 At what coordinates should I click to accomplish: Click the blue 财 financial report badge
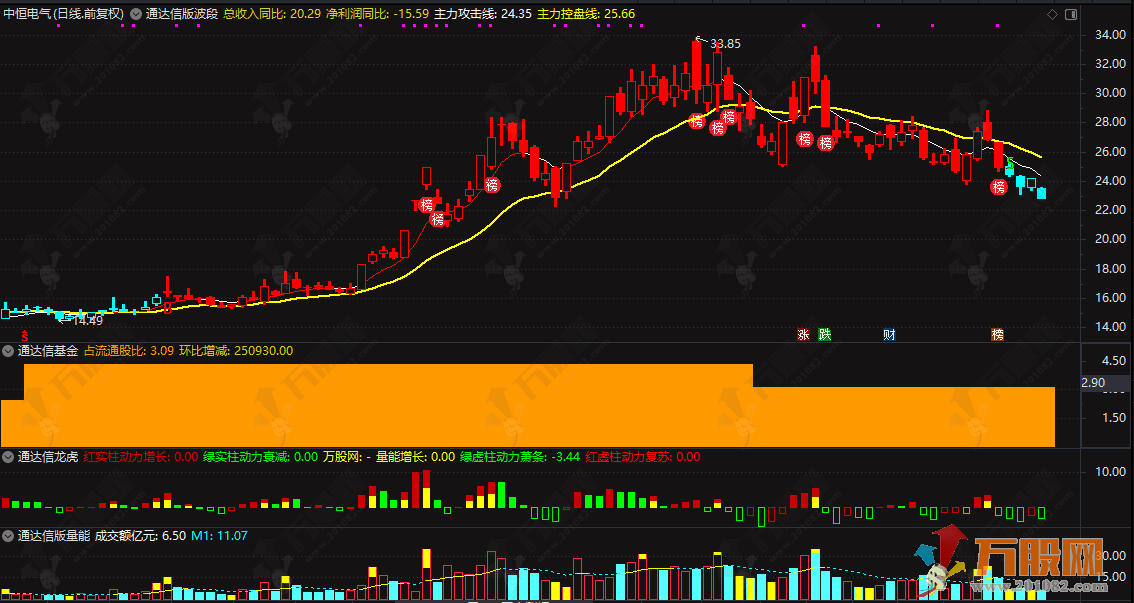(x=888, y=334)
